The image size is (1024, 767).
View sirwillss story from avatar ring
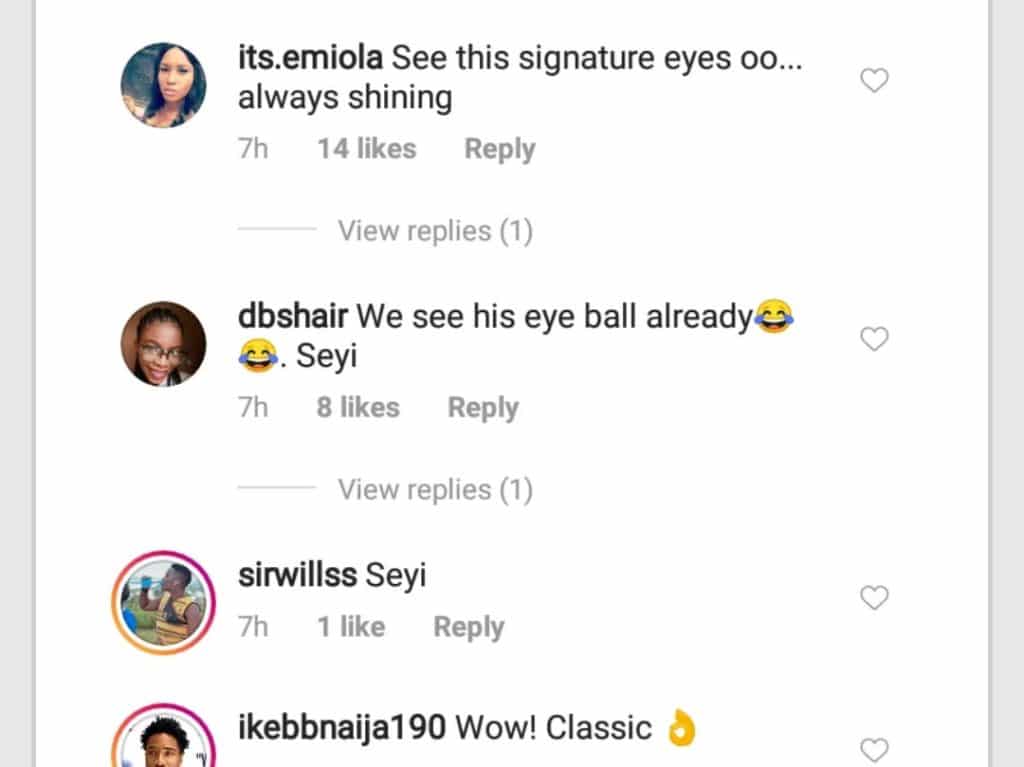[x=163, y=602]
